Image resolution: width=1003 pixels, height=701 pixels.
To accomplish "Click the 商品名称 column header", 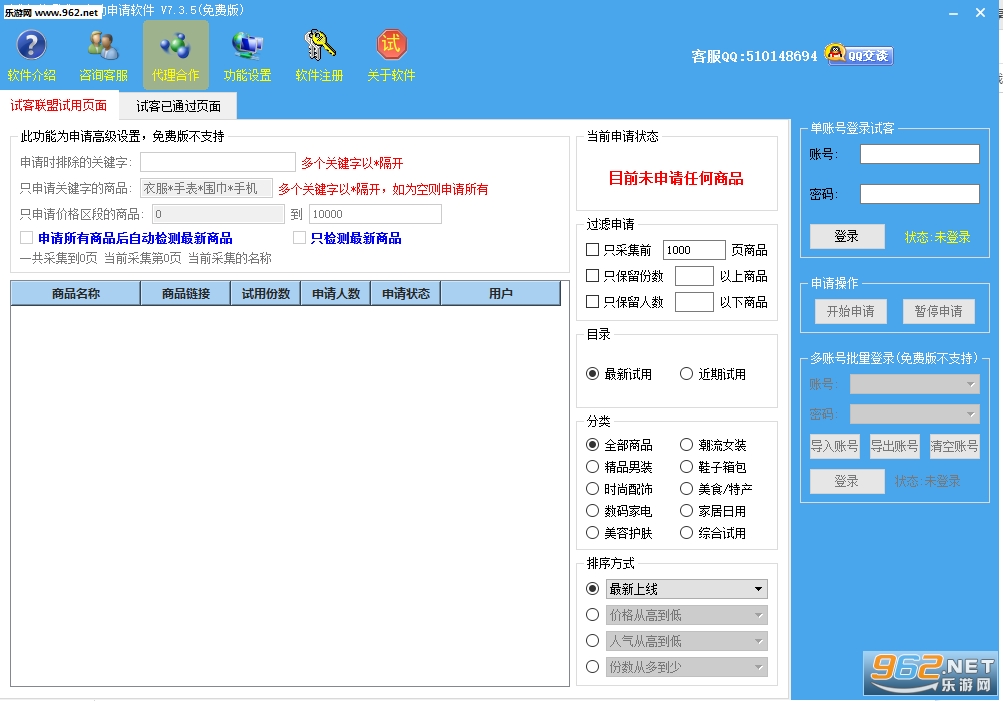I will coord(75,294).
